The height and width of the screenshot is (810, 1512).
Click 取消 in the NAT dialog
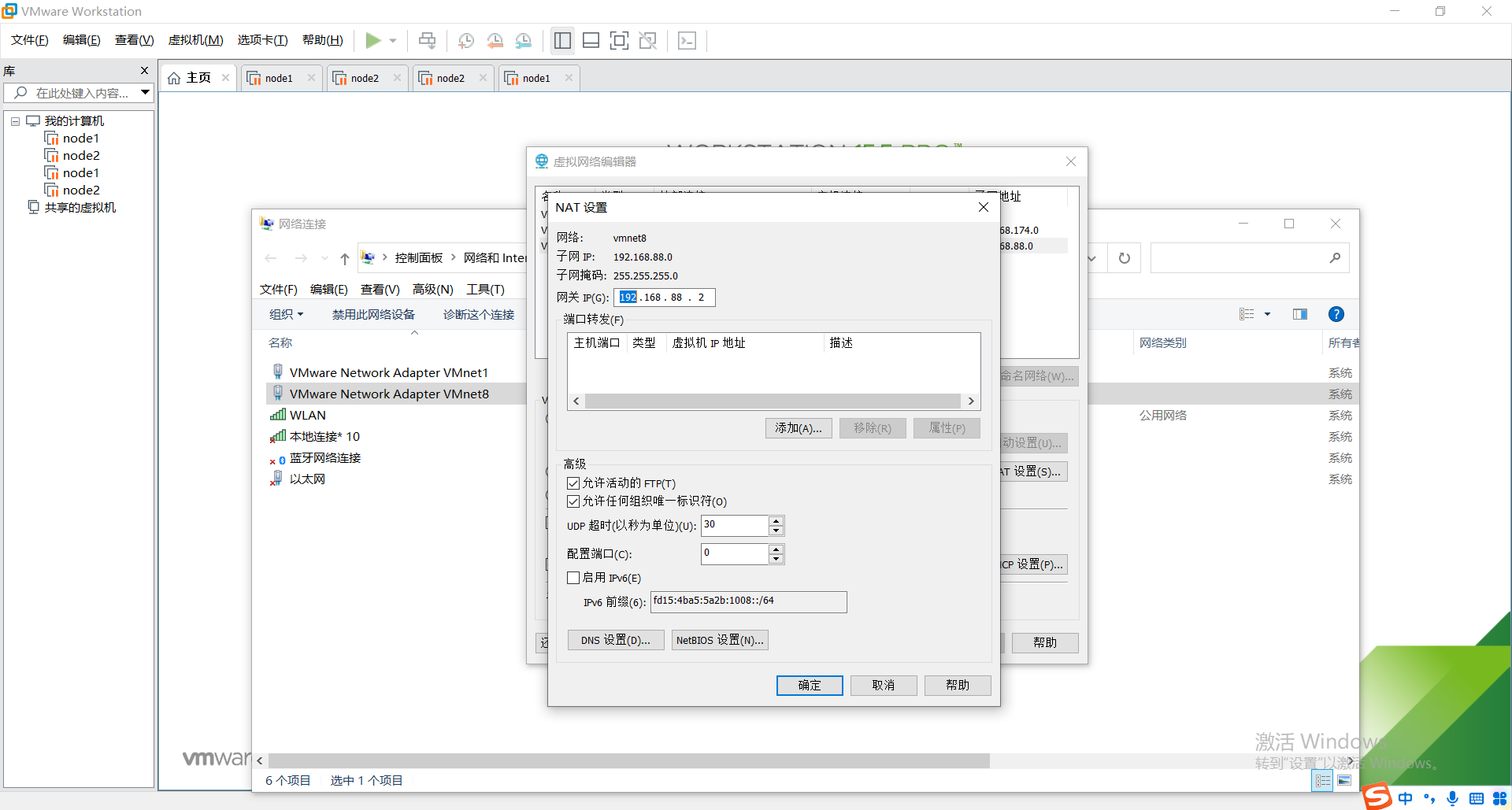click(884, 686)
